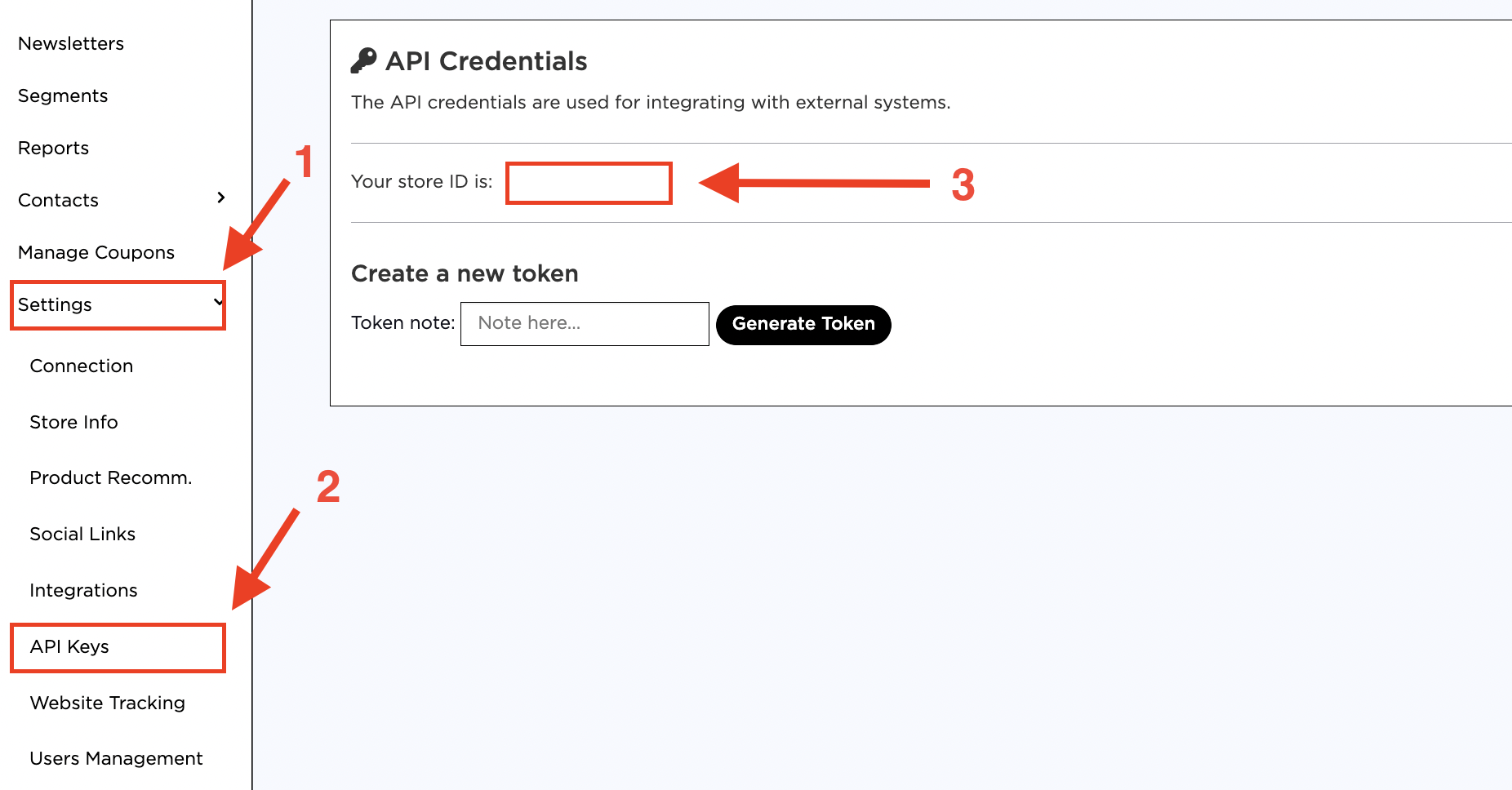
Task: Click the store ID value box
Action: coord(589,183)
